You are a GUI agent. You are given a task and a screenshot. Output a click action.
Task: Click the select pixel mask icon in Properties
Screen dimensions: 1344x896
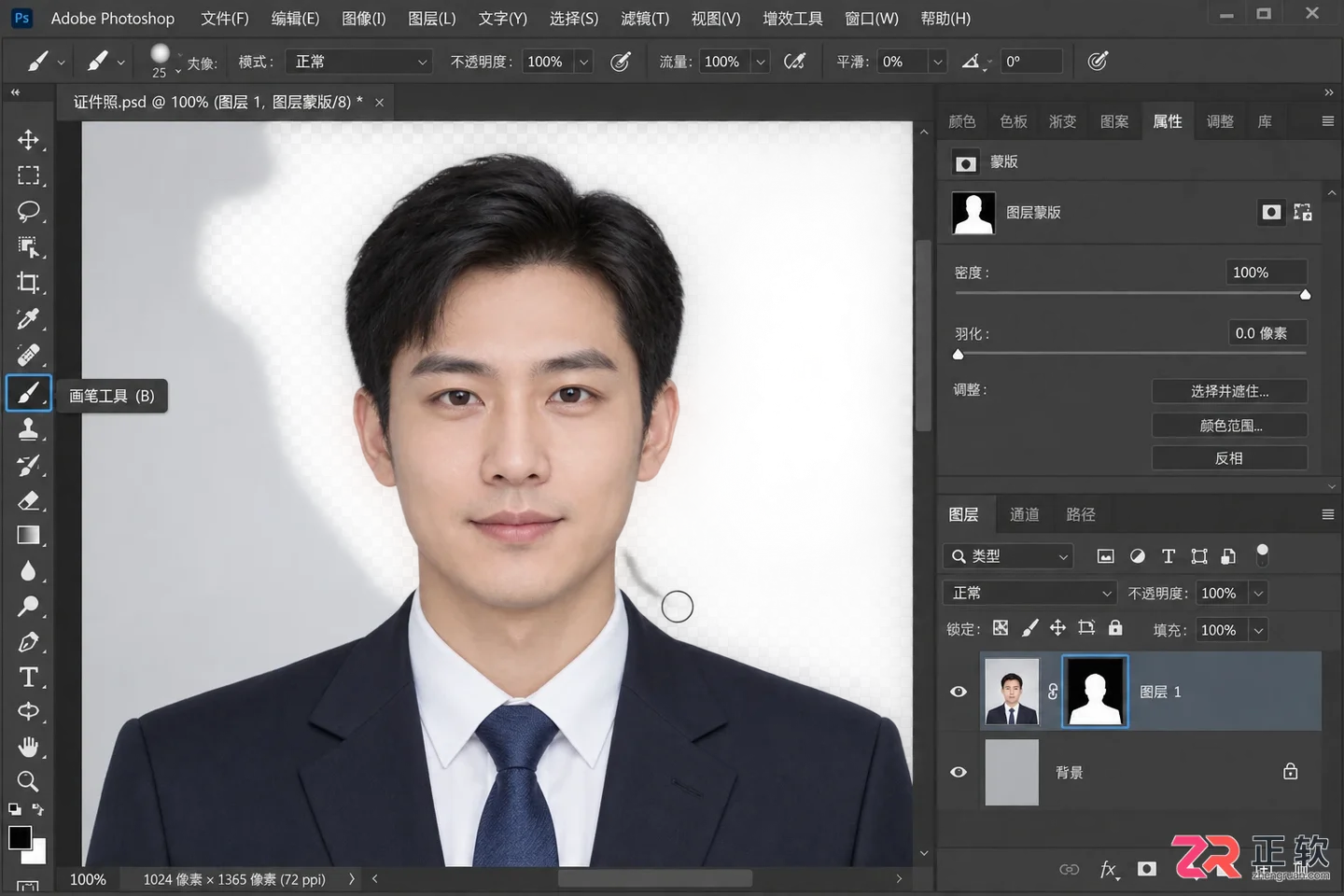click(1271, 213)
